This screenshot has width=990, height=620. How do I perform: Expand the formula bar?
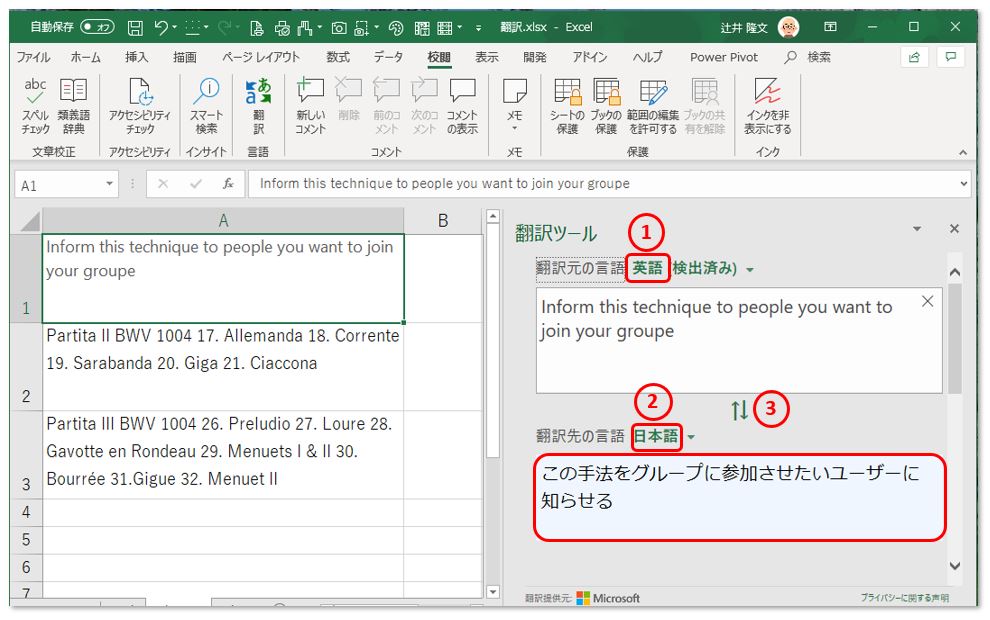[x=963, y=184]
